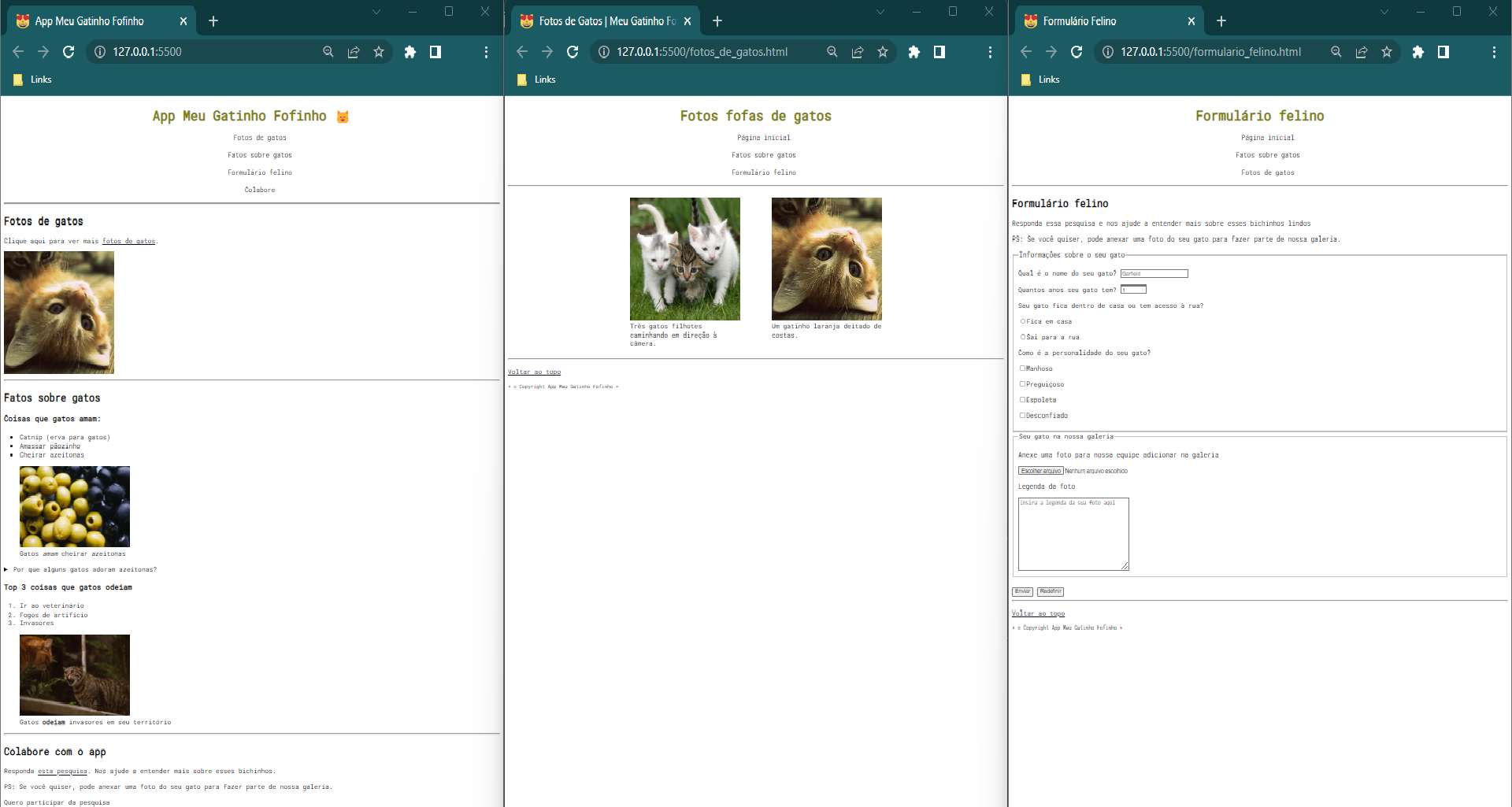Reload the App Meu Gatinho Fofinho window
Screen dimensions: 1512x807
pyautogui.click(x=69, y=52)
